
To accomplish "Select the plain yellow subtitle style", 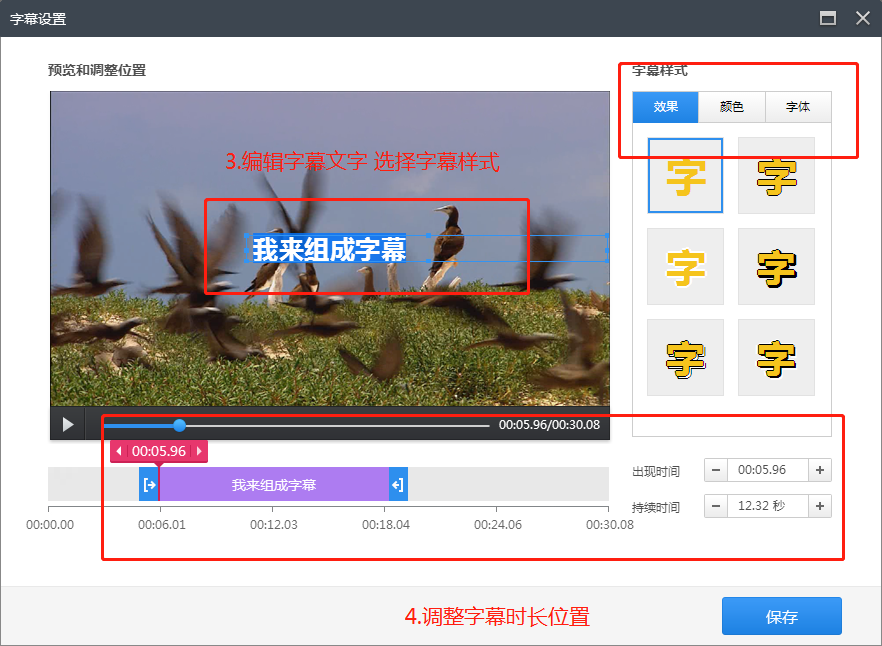I will (x=685, y=176).
